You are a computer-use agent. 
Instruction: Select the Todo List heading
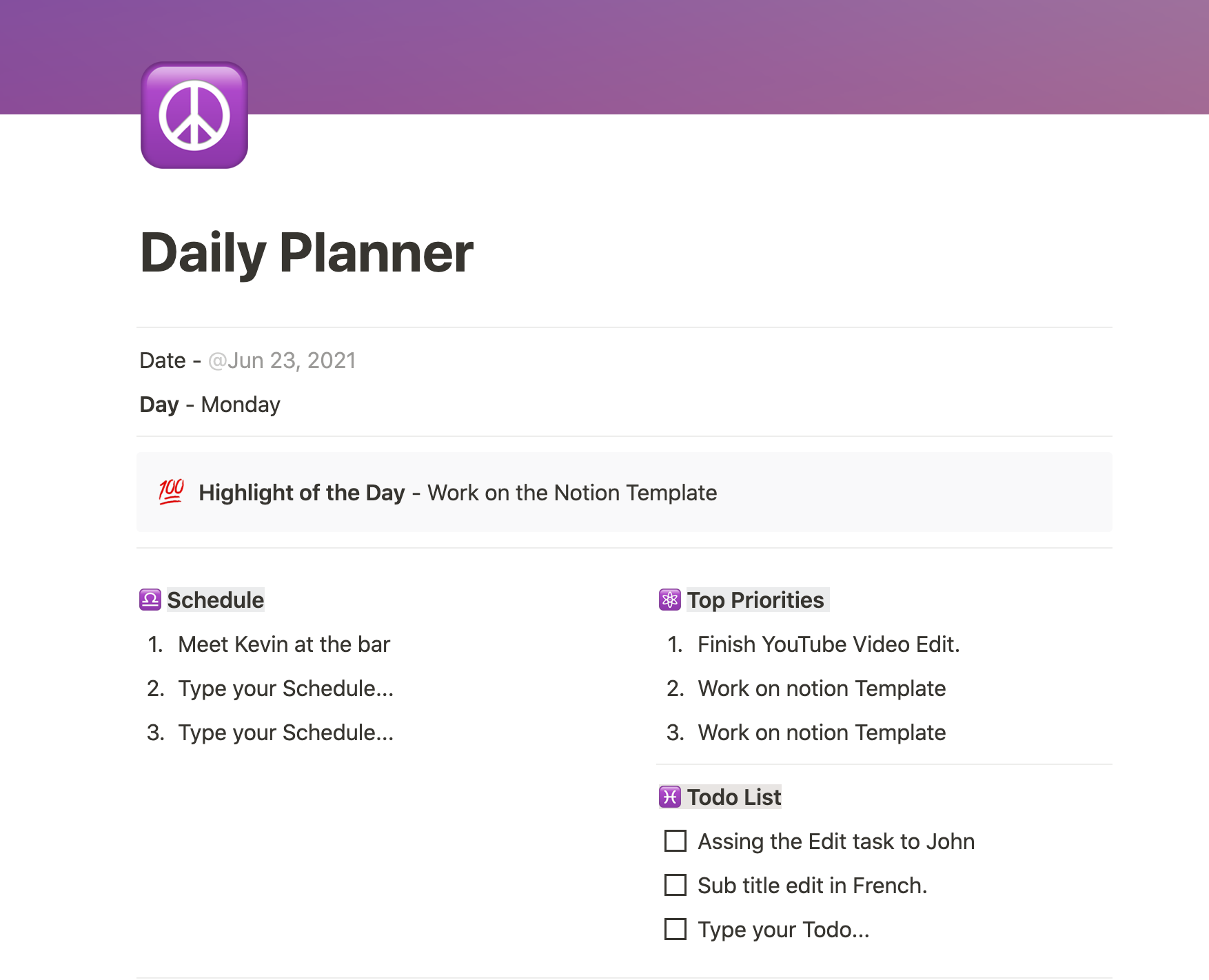(733, 797)
